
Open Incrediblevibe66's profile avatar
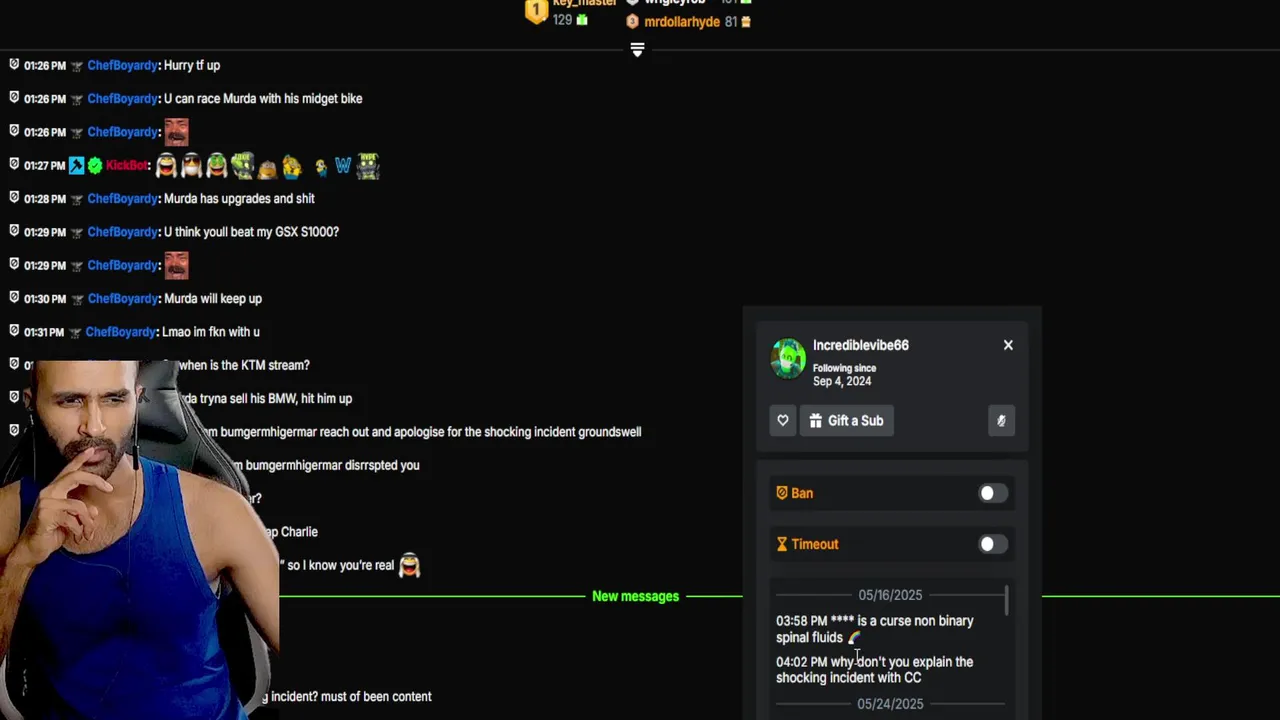tap(788, 358)
